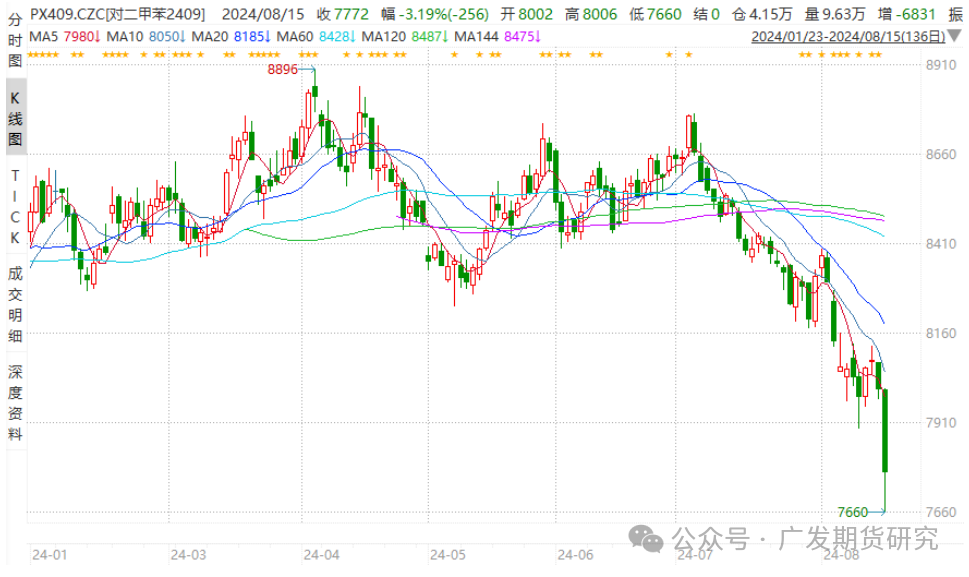Click the 开 8002 opening price value
Viewport: 969px width, 577px height.
527,14
